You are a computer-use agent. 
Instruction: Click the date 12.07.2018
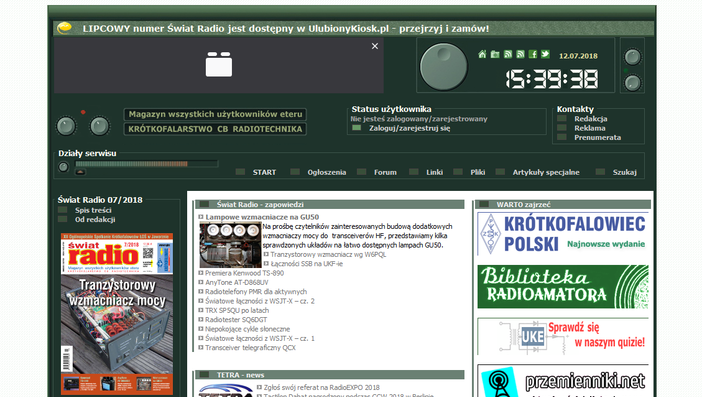click(578, 56)
